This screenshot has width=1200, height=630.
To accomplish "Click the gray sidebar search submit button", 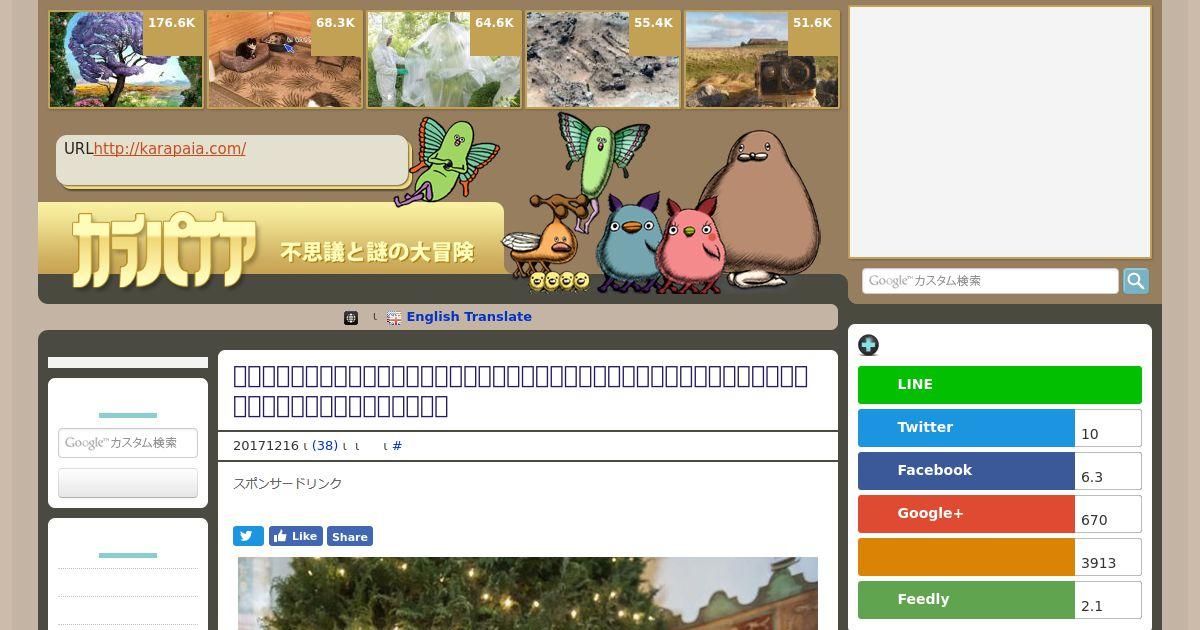I will tap(128, 483).
